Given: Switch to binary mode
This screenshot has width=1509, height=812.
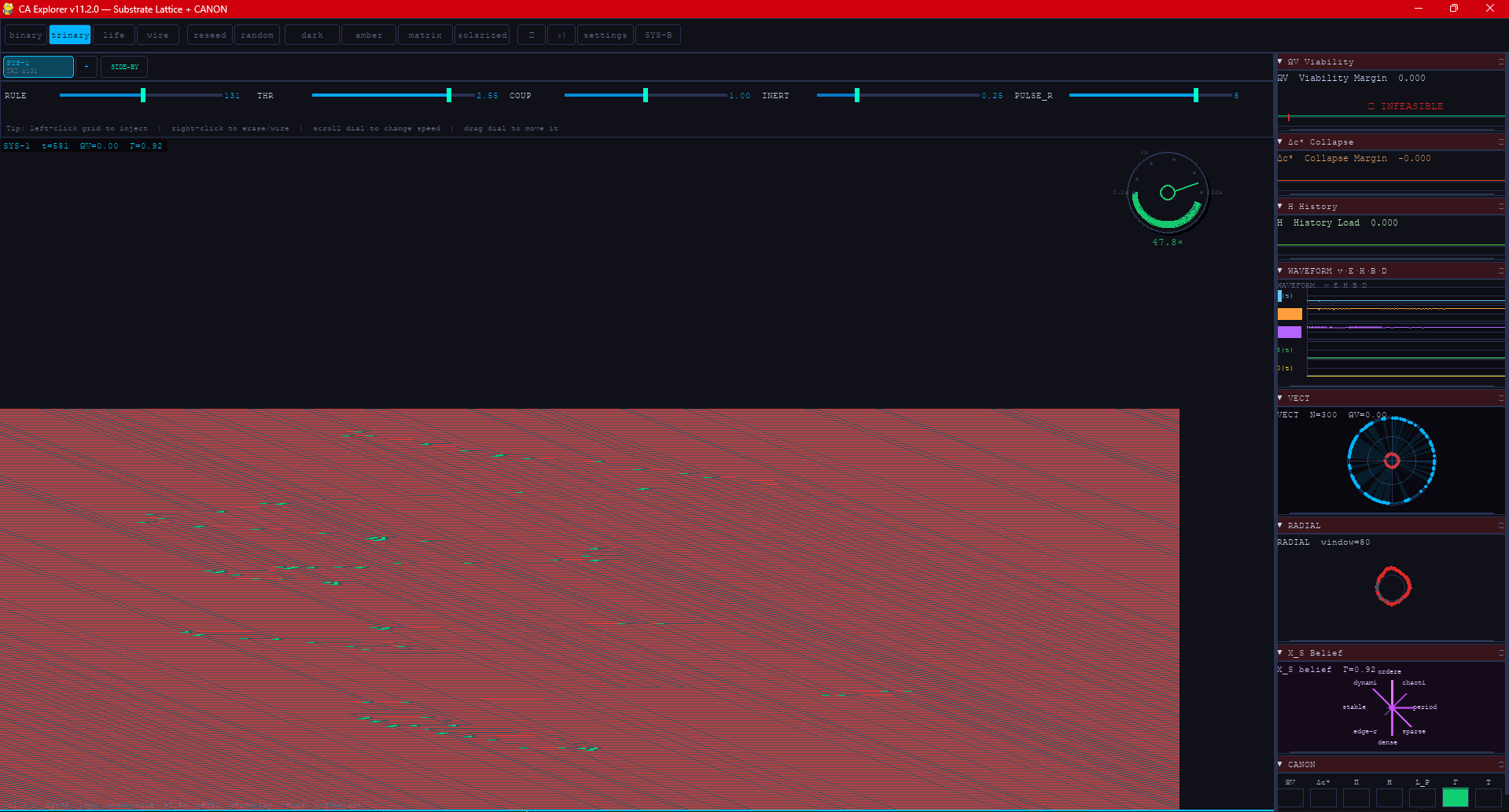Looking at the screenshot, I should pyautogui.click(x=26, y=35).
